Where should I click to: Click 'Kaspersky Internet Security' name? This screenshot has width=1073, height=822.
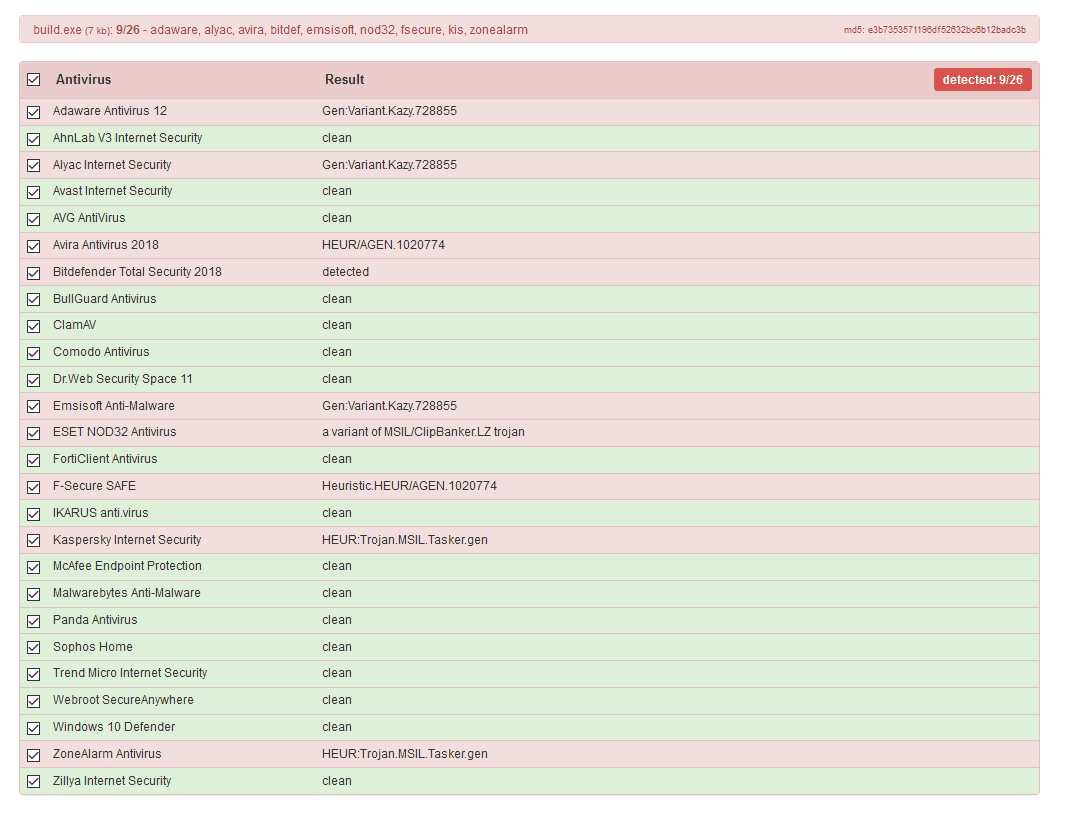tap(127, 540)
